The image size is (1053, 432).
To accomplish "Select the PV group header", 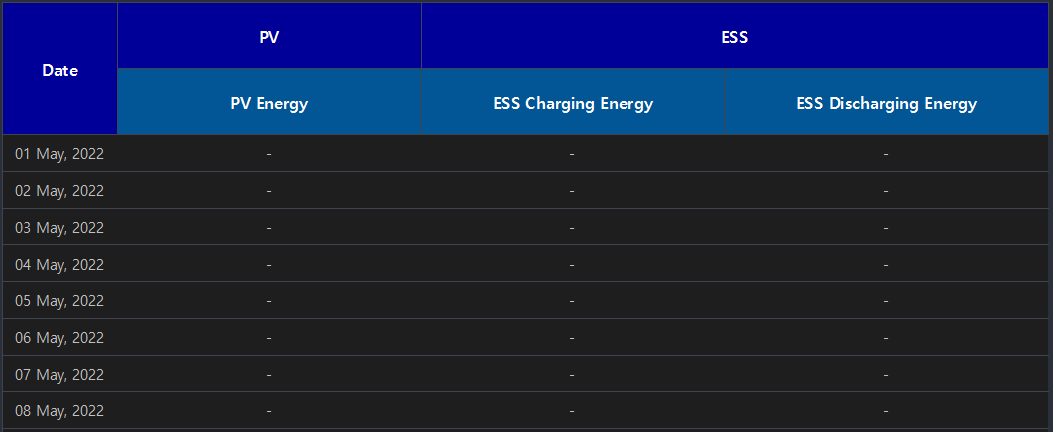I will (269, 36).
